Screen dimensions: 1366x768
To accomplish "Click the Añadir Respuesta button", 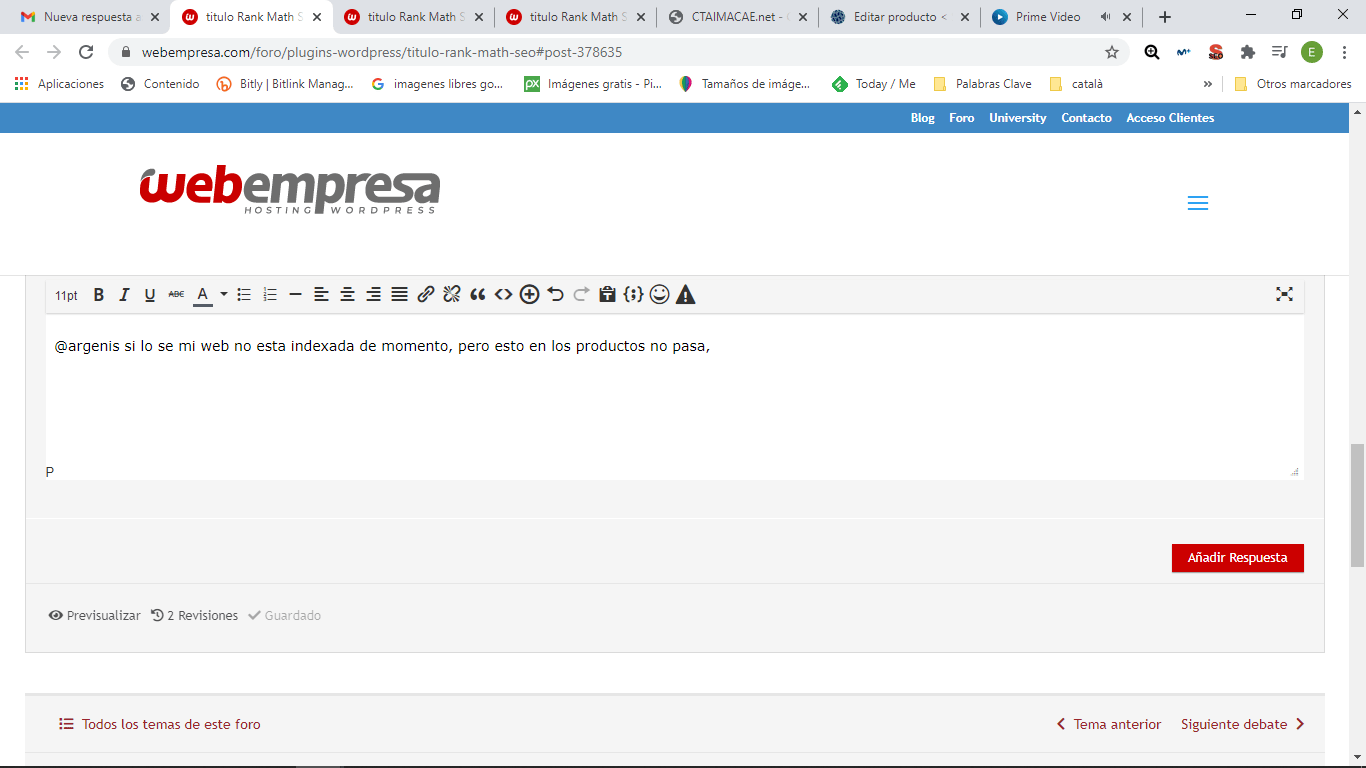I will click(x=1238, y=558).
